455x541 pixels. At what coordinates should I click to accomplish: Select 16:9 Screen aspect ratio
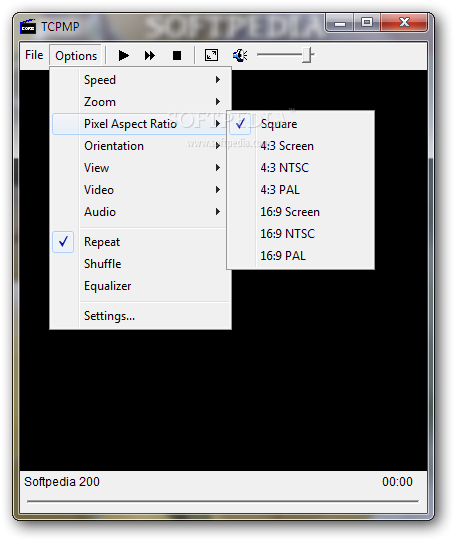coord(301,212)
